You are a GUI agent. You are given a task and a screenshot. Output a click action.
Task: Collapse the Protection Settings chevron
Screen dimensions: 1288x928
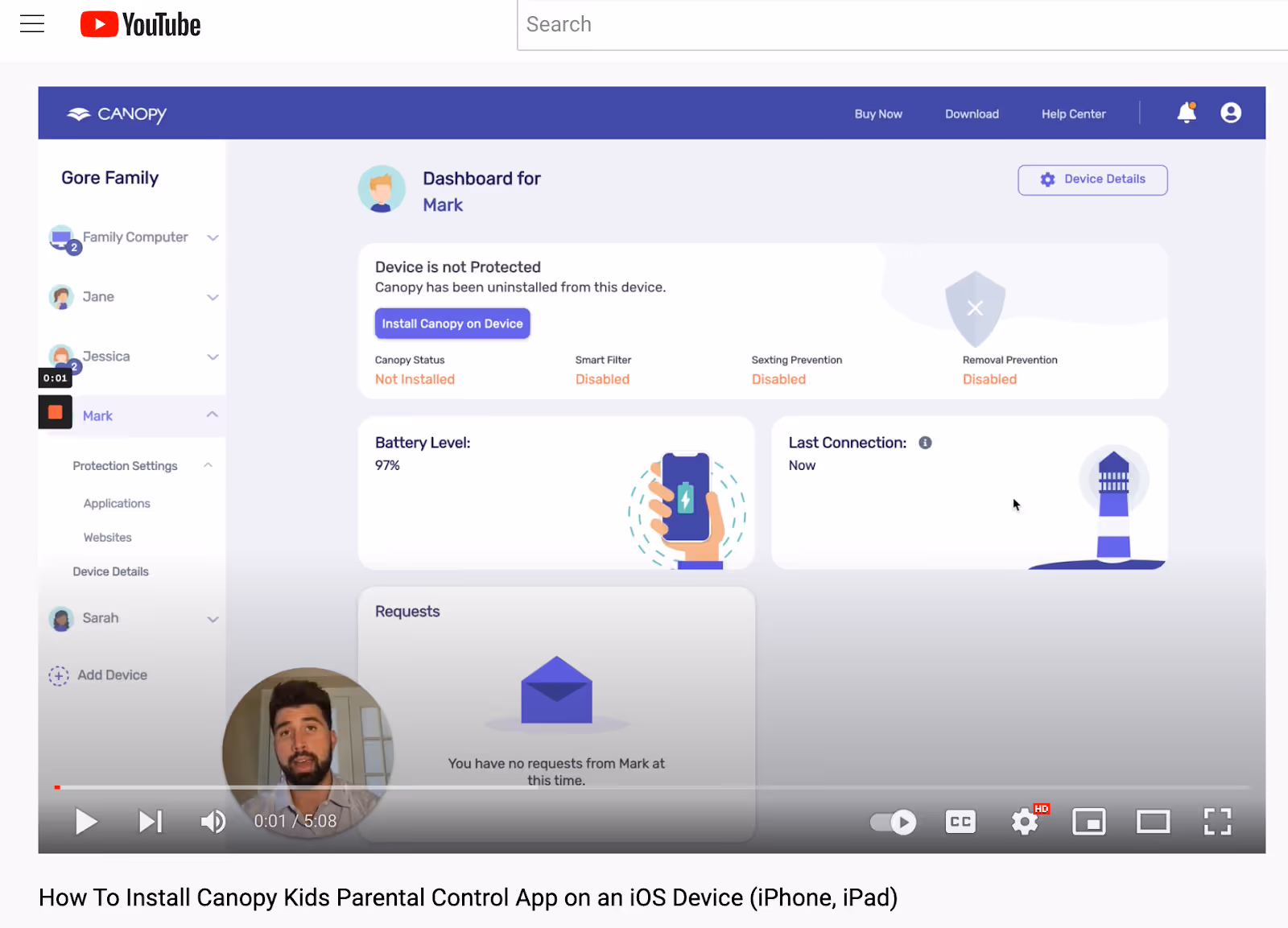click(208, 465)
